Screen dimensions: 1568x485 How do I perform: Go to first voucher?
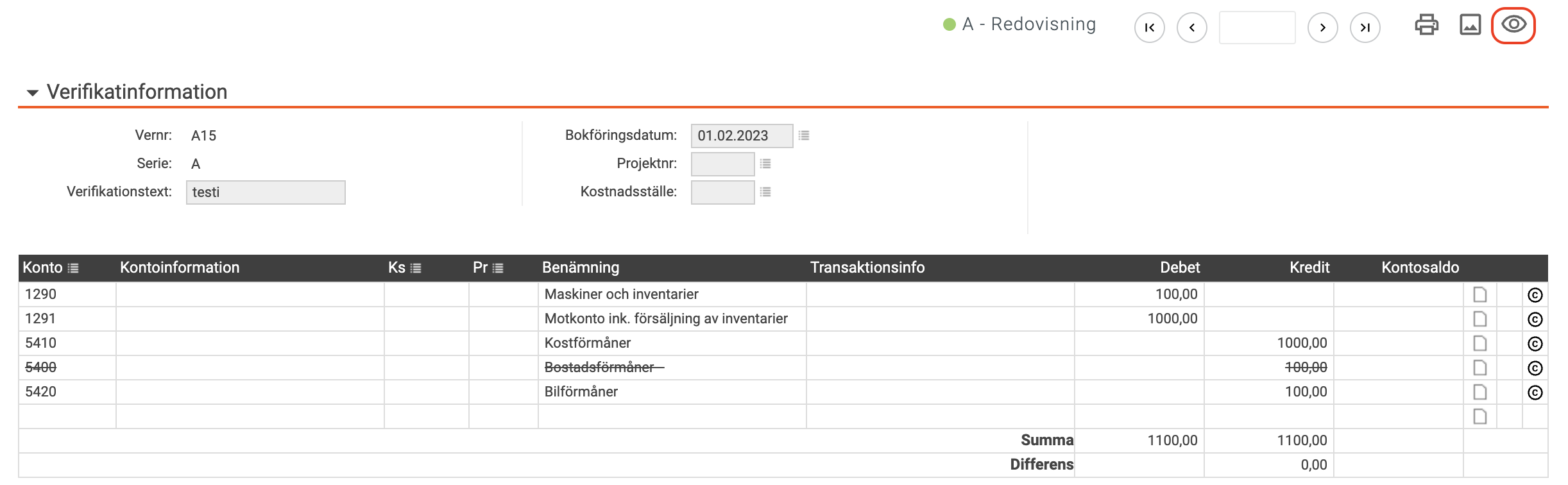pyautogui.click(x=1149, y=28)
